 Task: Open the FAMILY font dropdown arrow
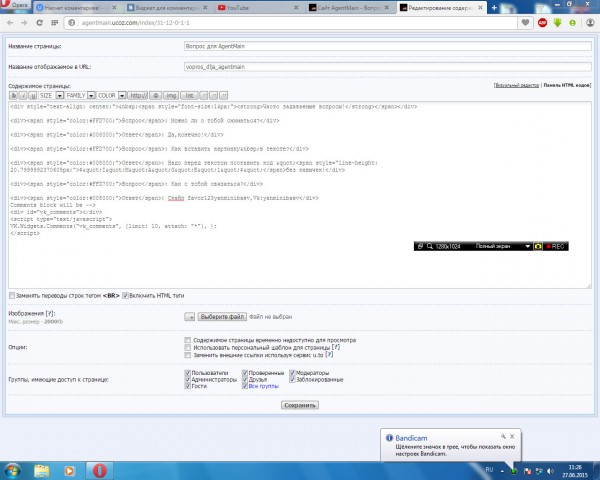(91, 95)
